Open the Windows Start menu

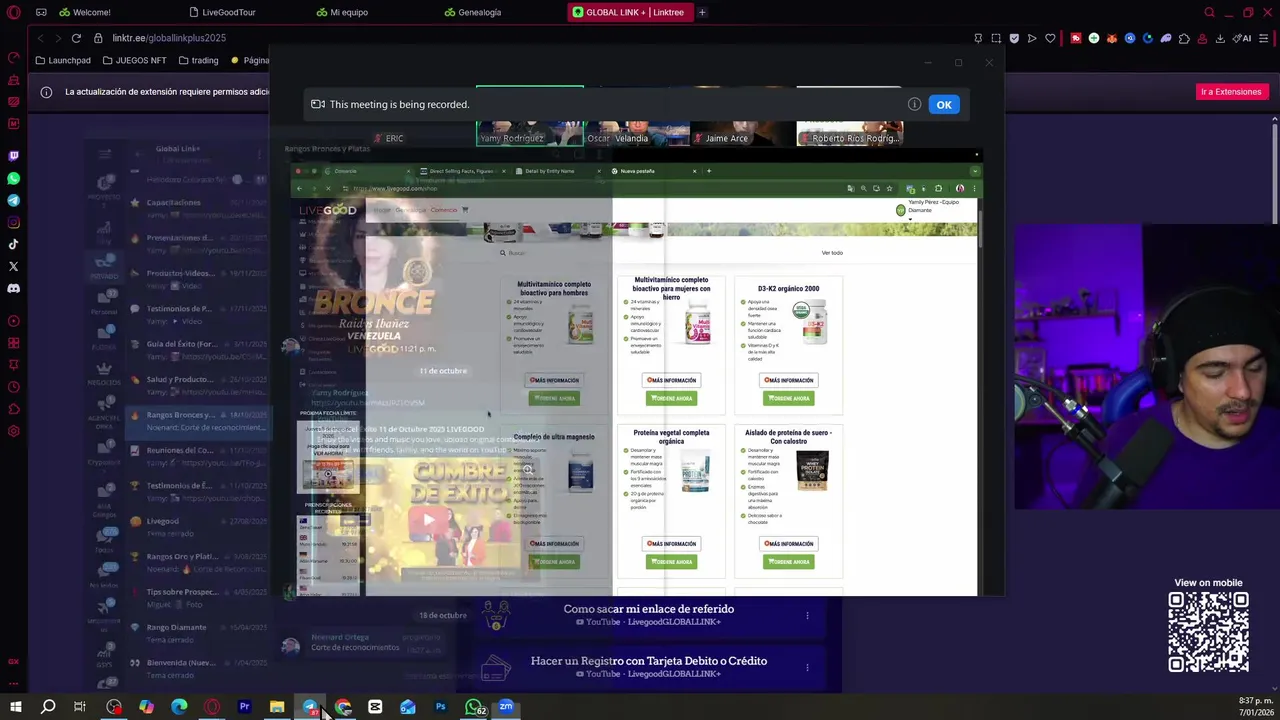(15, 707)
